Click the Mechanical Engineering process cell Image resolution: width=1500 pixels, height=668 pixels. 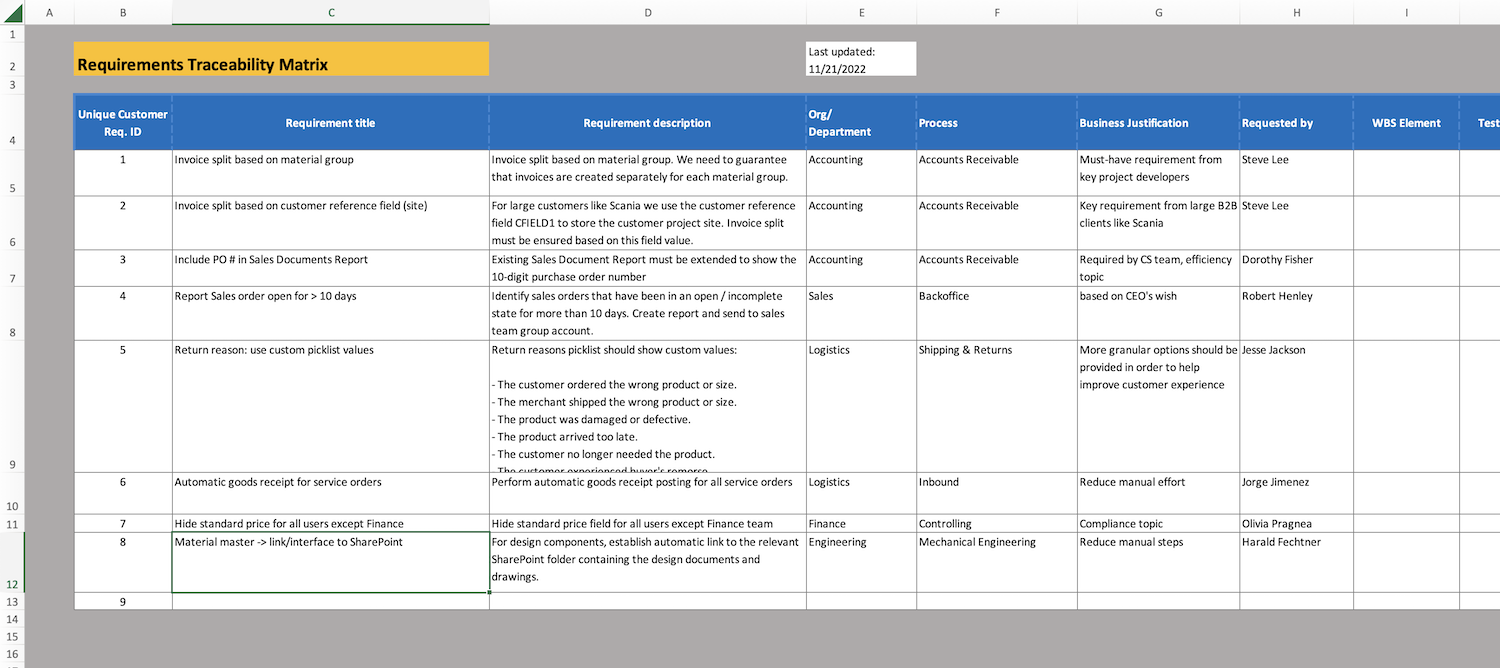coord(997,562)
